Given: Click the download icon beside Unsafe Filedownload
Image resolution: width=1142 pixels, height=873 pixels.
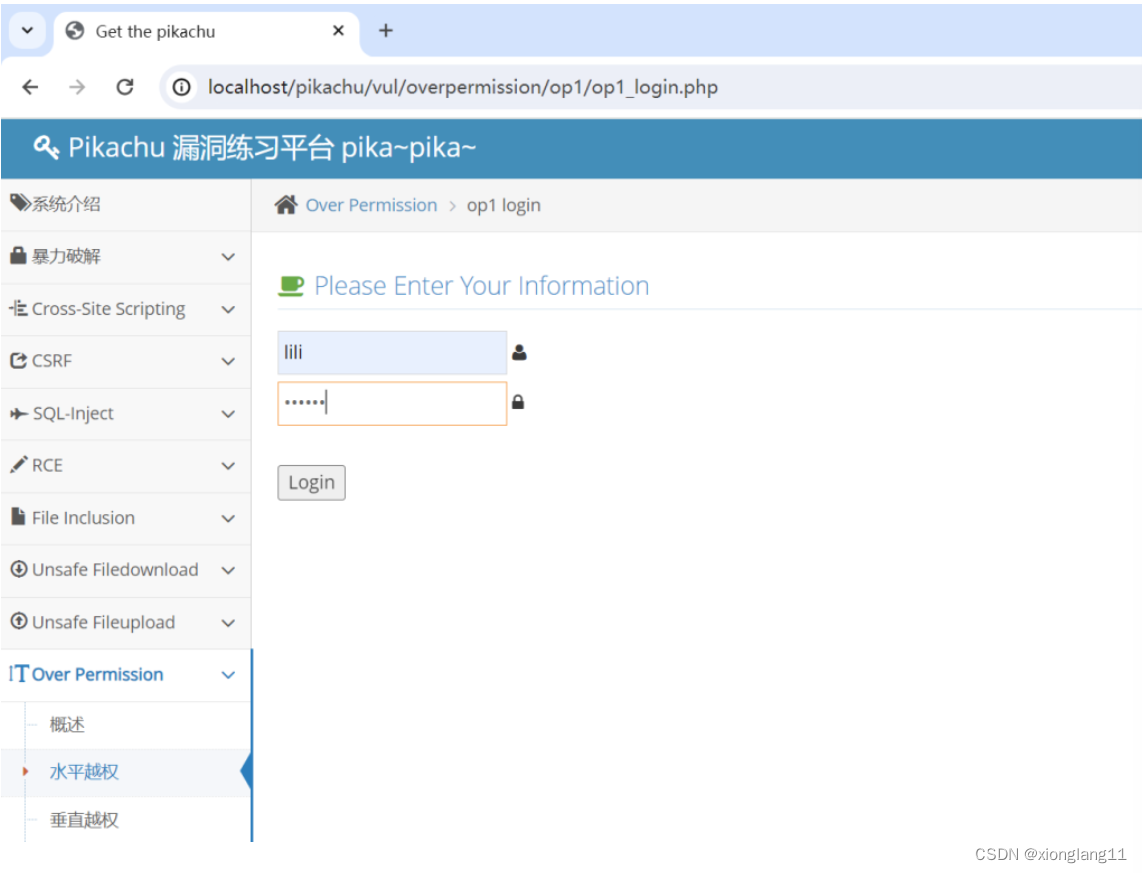Looking at the screenshot, I should pyautogui.click(x=19, y=569).
